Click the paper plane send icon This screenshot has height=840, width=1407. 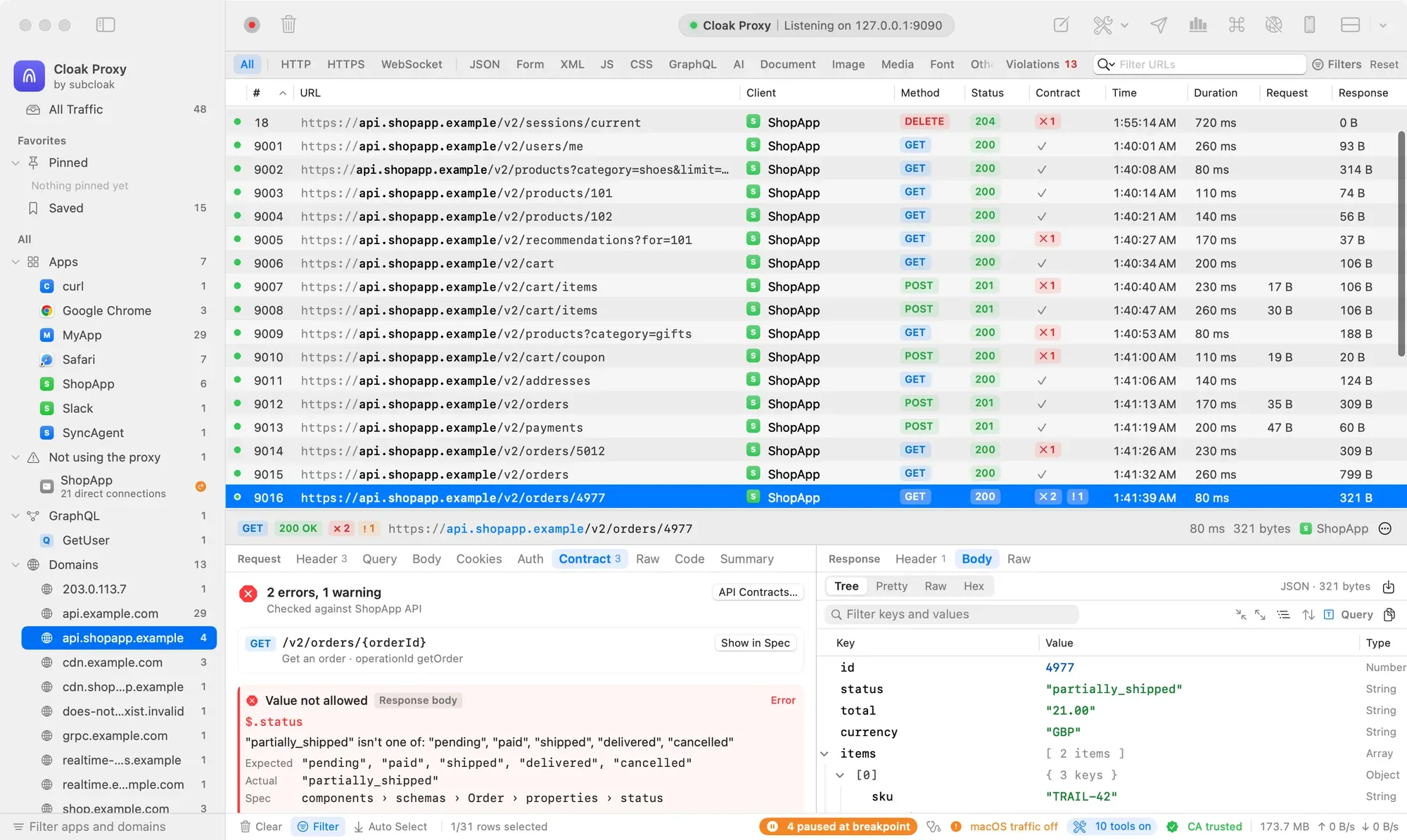[x=1159, y=25]
